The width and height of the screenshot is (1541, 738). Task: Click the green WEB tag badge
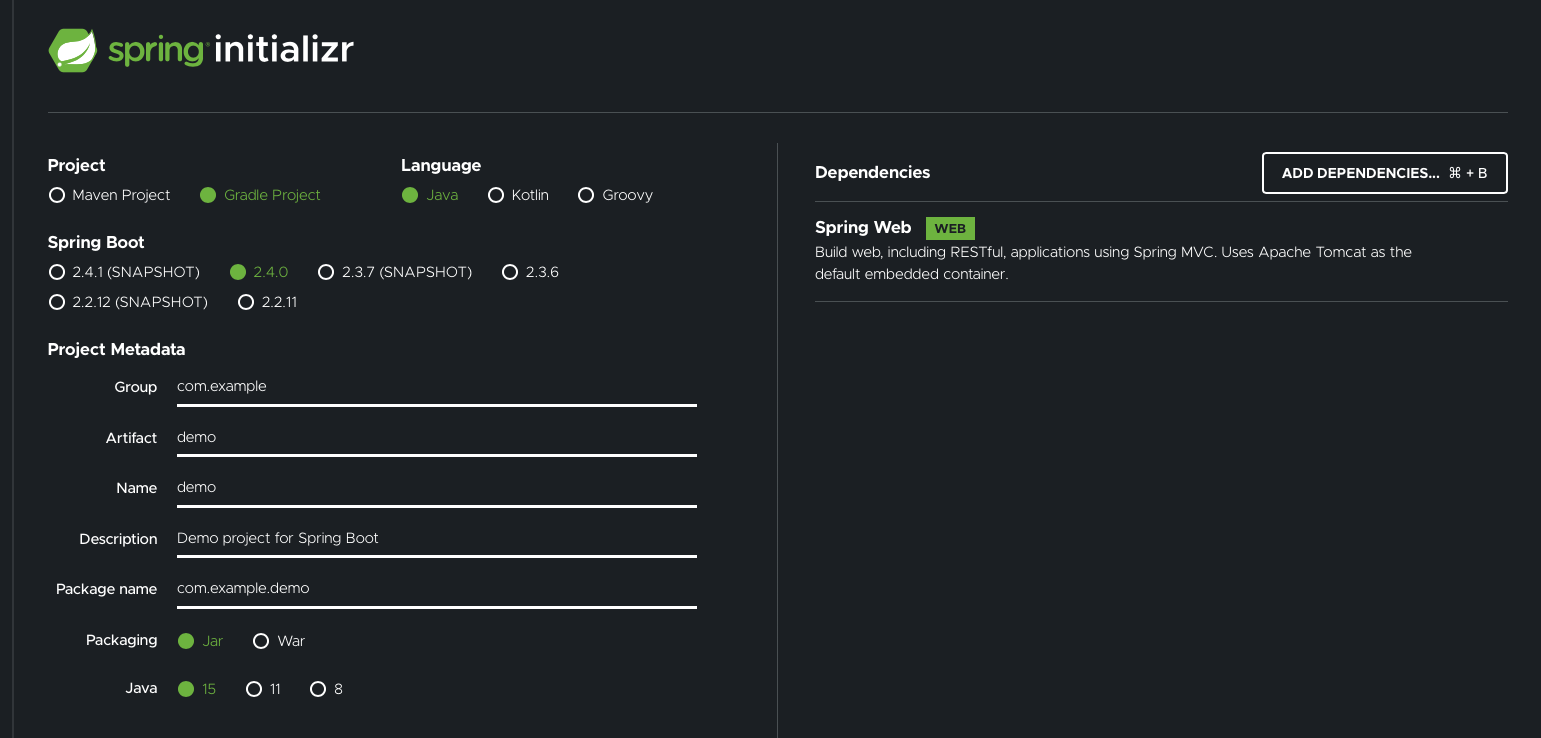click(x=949, y=228)
